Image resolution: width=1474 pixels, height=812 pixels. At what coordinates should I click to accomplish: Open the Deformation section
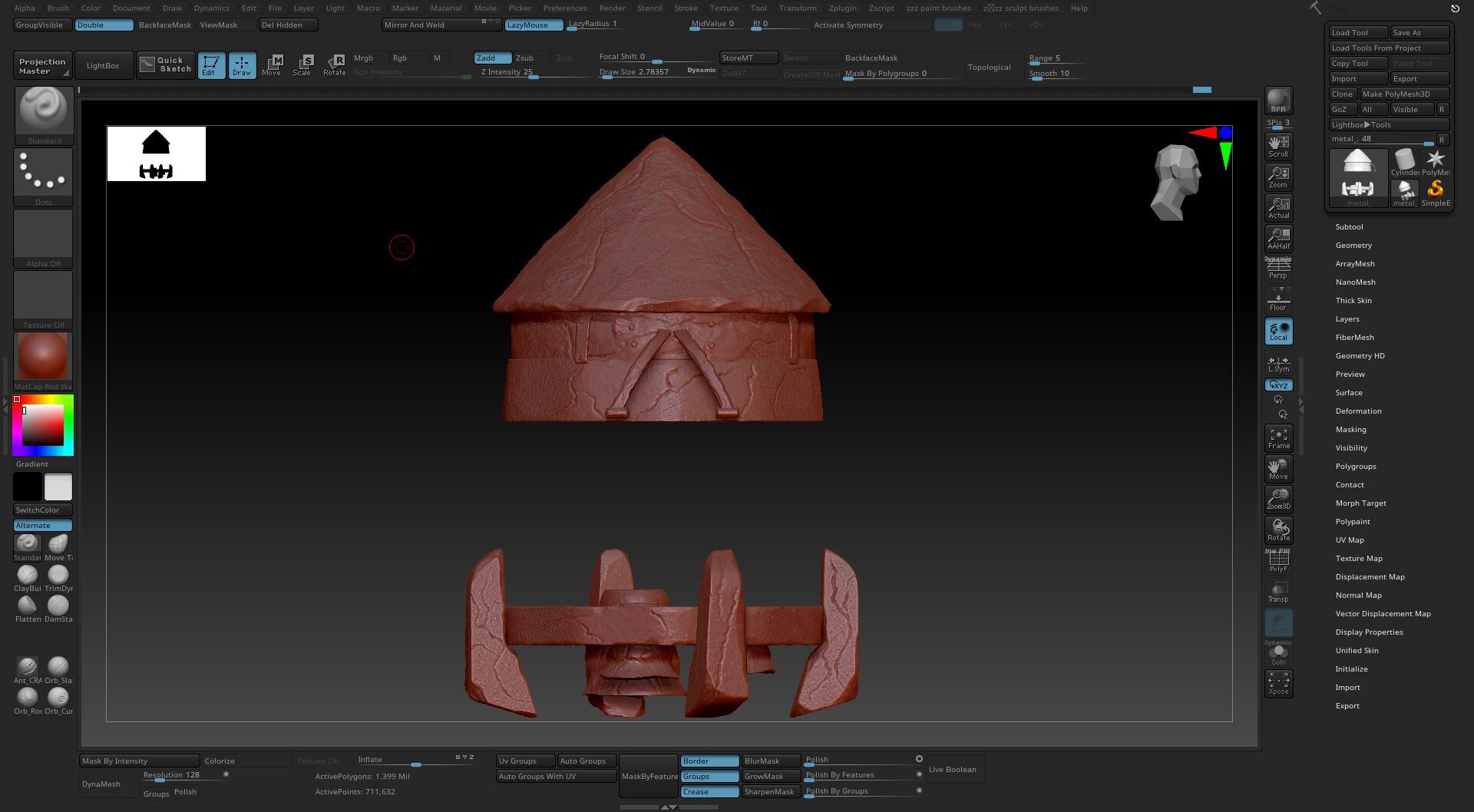pyautogui.click(x=1358, y=411)
